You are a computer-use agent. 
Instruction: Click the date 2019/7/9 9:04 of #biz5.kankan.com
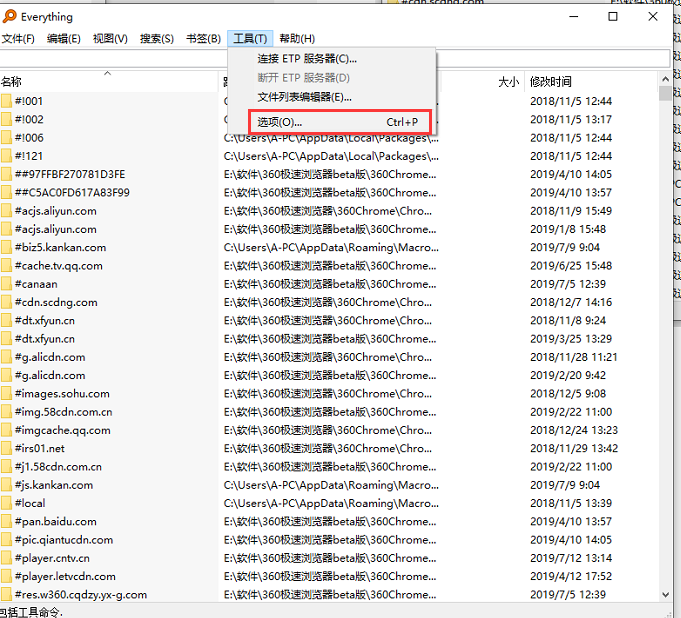pyautogui.click(x=565, y=248)
